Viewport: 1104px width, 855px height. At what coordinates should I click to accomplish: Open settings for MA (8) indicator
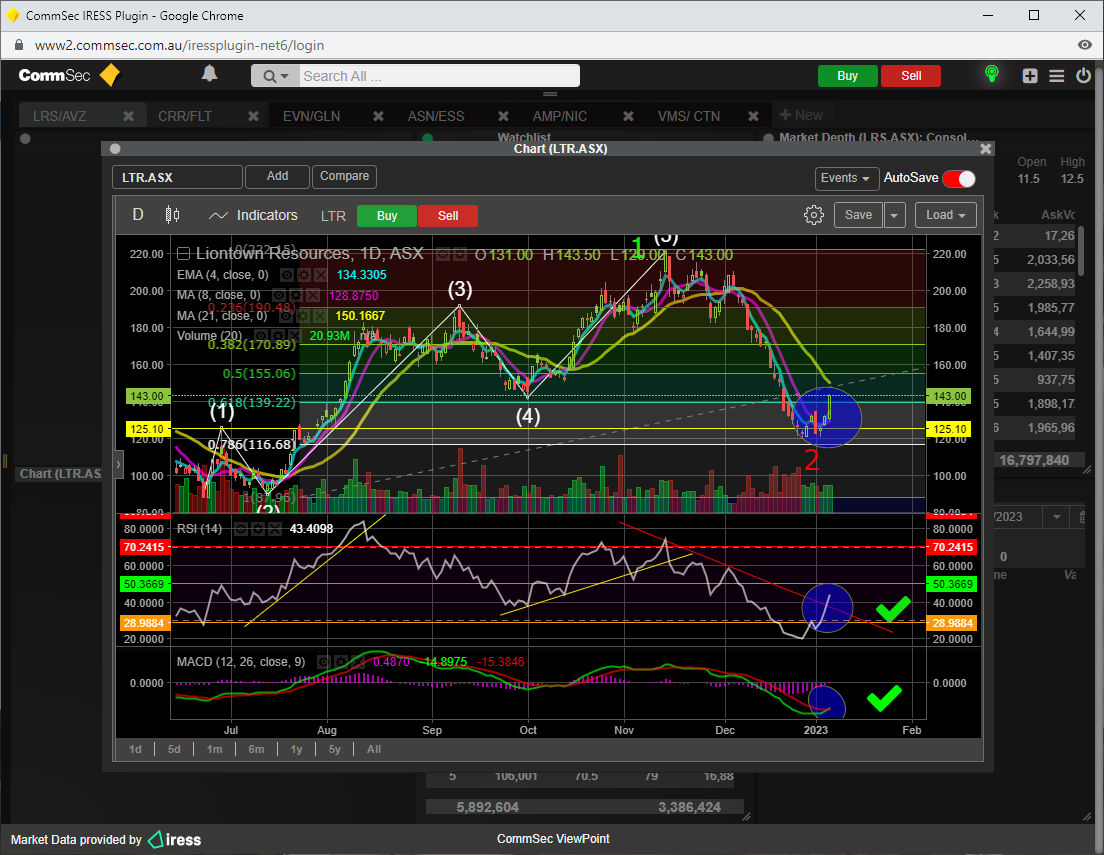click(296, 295)
